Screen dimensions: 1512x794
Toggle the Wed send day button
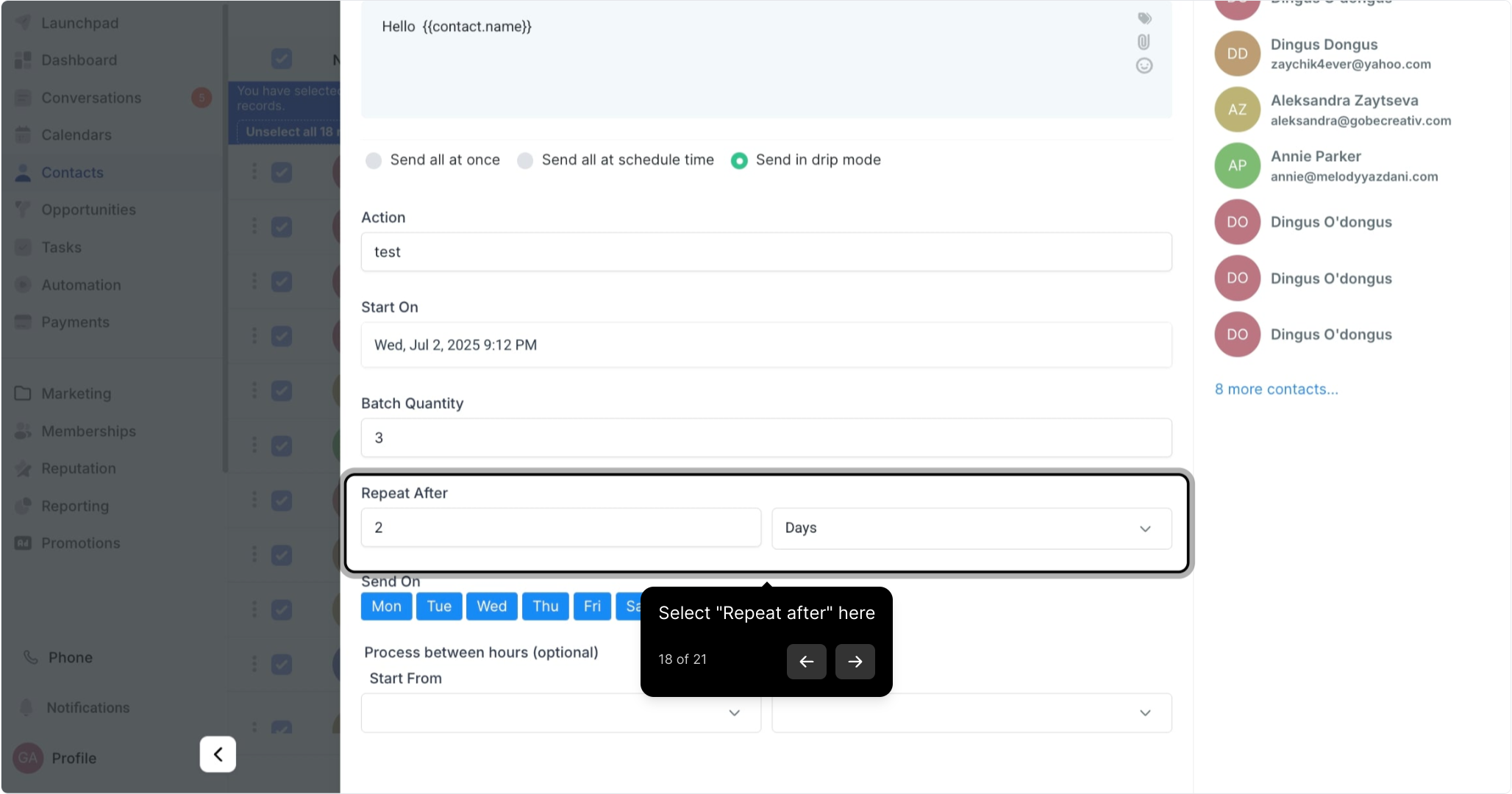tap(491, 607)
